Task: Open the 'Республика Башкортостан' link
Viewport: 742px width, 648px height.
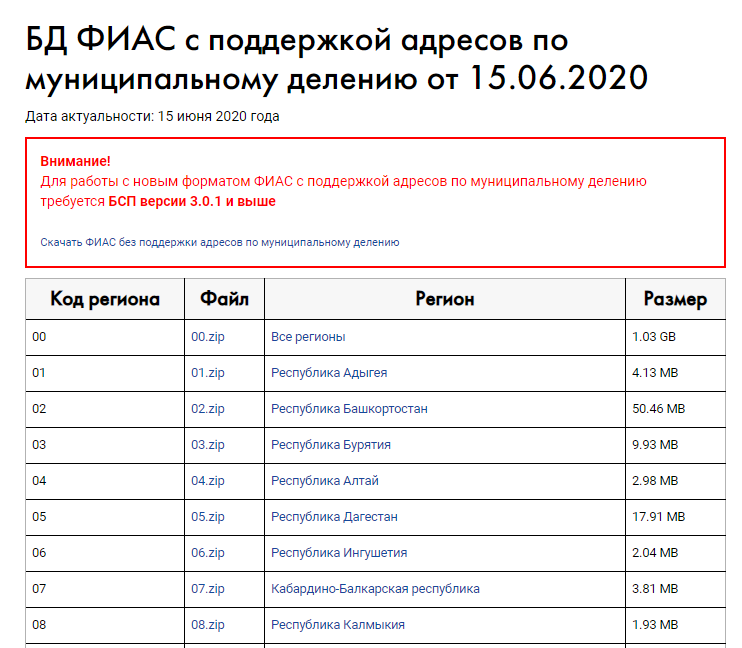Action: 349,409
